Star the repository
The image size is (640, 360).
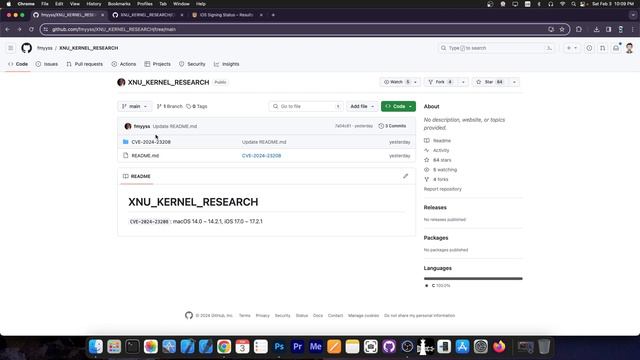pos(491,82)
